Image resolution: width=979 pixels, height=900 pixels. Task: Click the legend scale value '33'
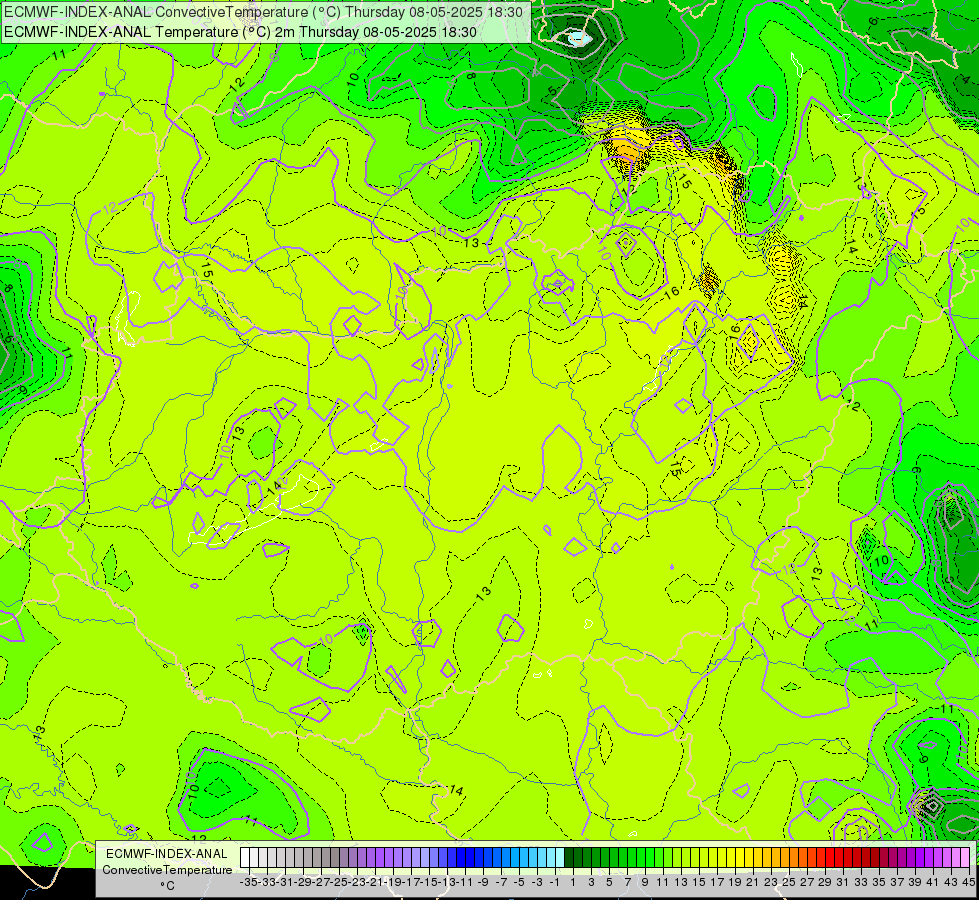pos(861,882)
